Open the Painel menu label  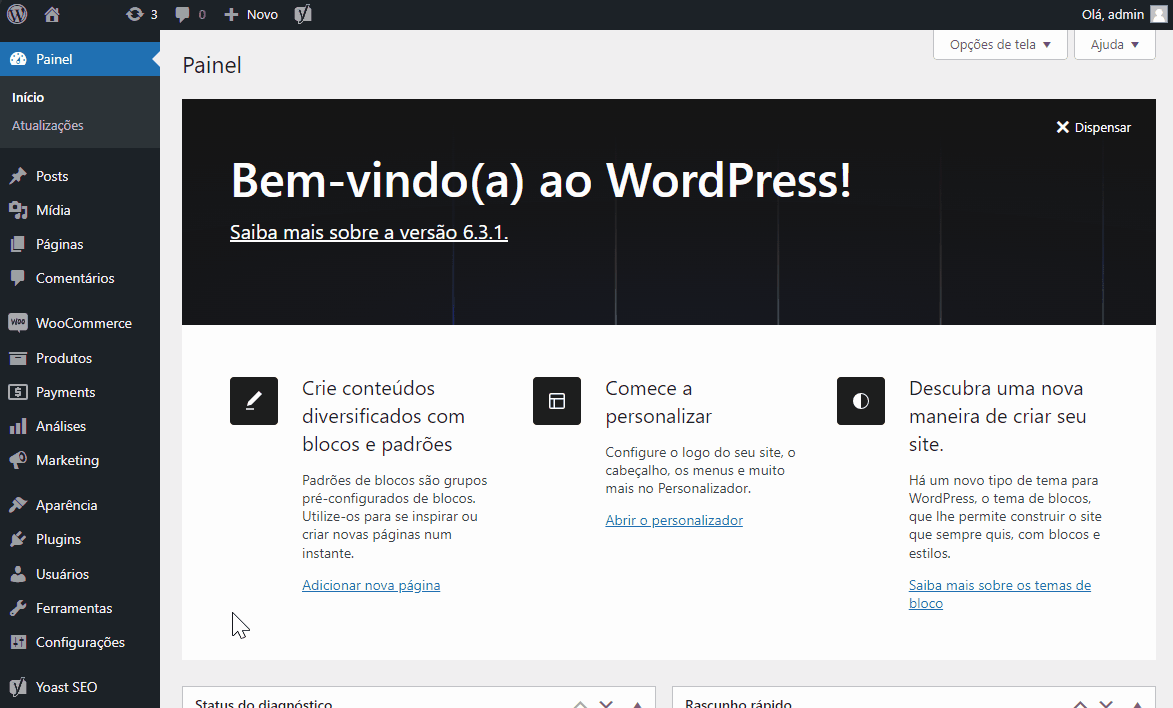pyautogui.click(x=54, y=59)
